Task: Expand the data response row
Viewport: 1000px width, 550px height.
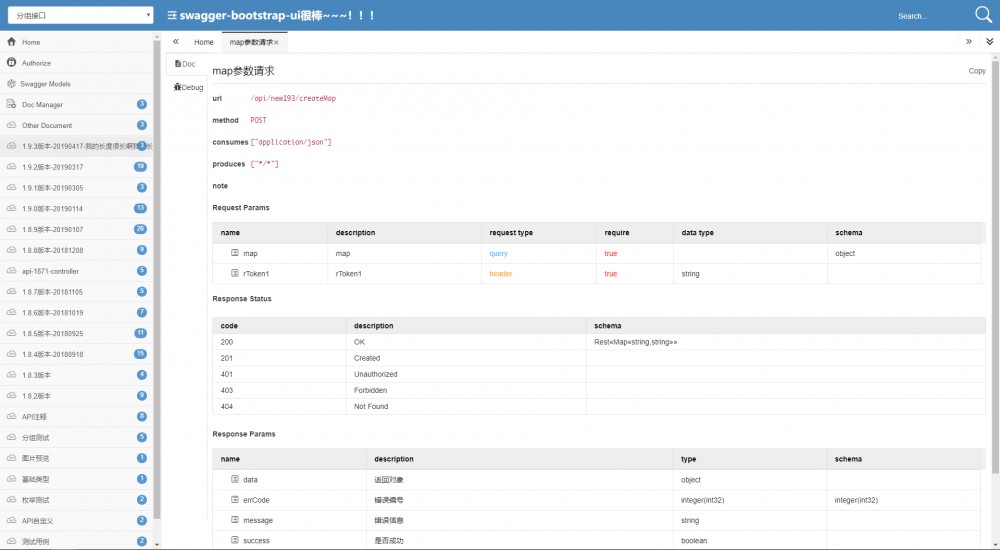Action: pyautogui.click(x=235, y=480)
